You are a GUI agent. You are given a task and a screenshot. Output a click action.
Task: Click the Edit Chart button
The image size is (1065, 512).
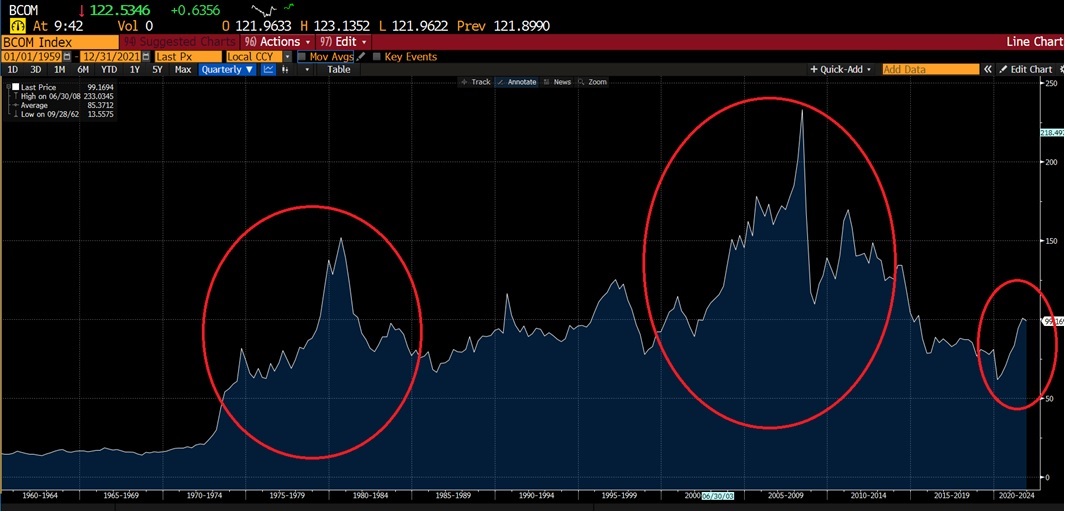[1026, 69]
